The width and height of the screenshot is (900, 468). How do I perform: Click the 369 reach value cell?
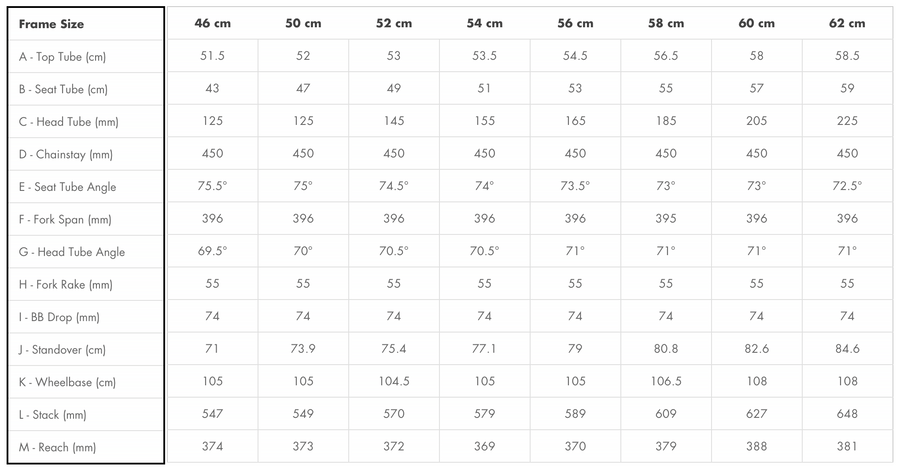pyautogui.click(x=484, y=447)
